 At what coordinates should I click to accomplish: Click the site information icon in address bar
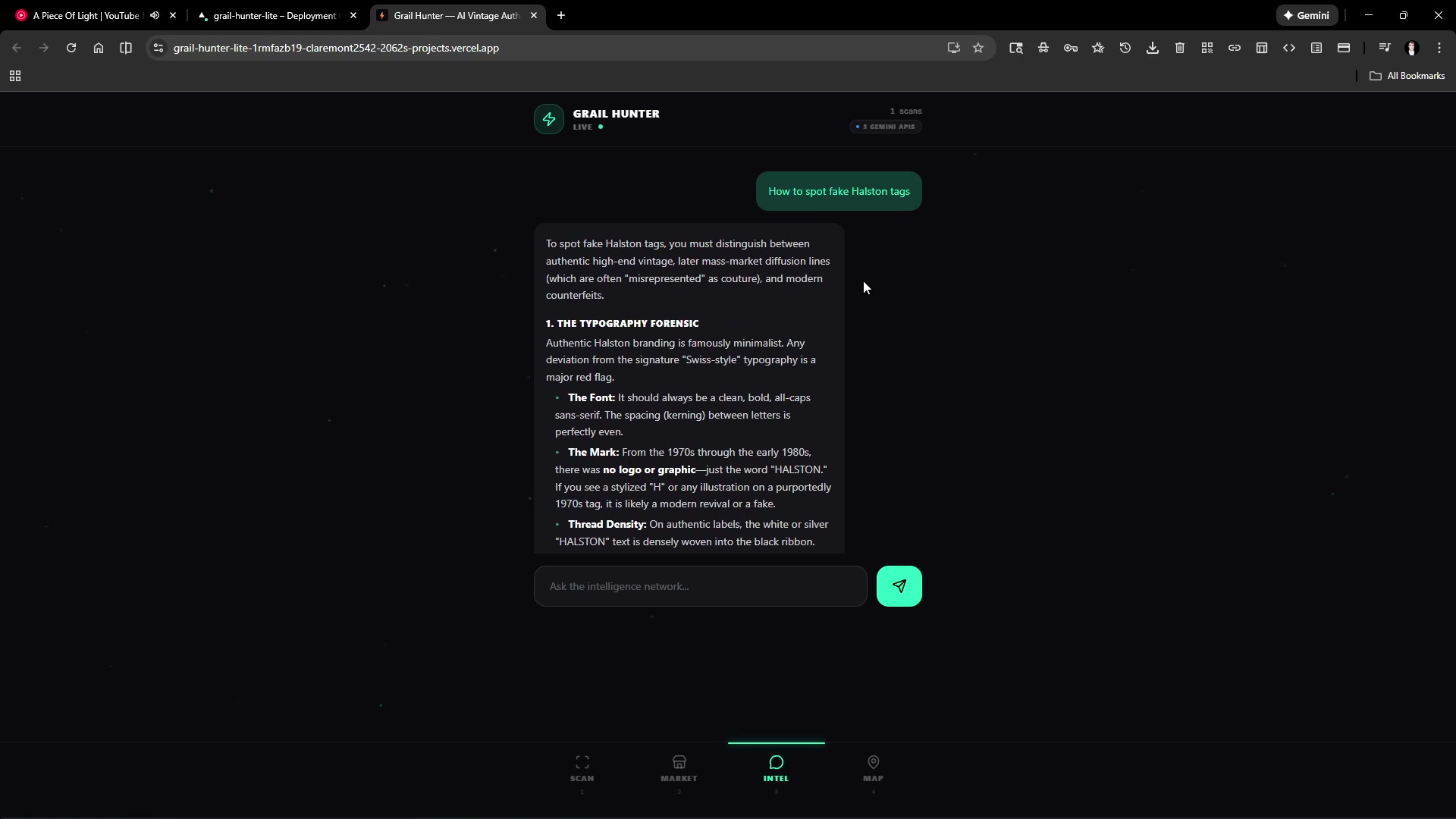coord(158,48)
